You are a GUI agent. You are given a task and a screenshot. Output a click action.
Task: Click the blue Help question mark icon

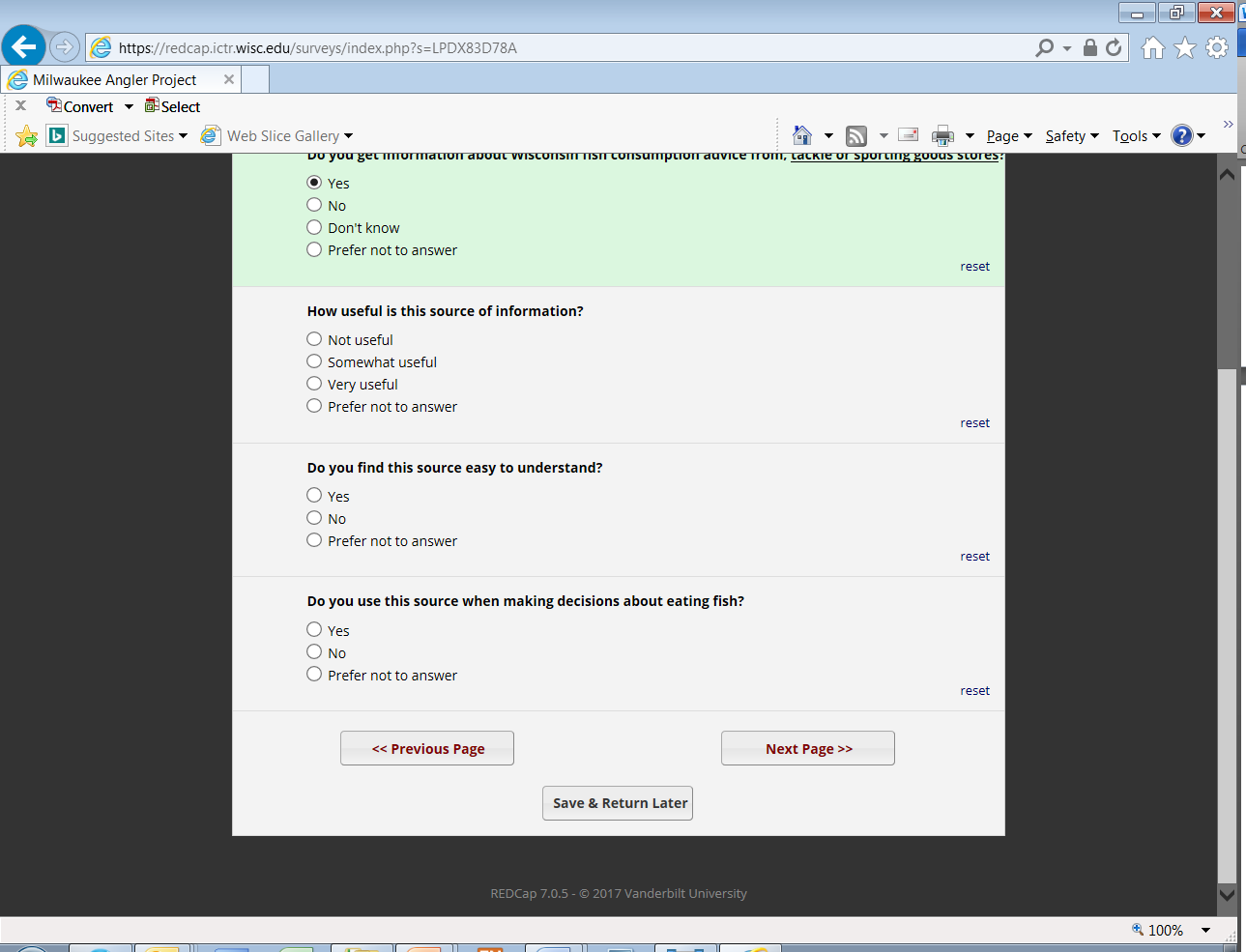[1182, 135]
